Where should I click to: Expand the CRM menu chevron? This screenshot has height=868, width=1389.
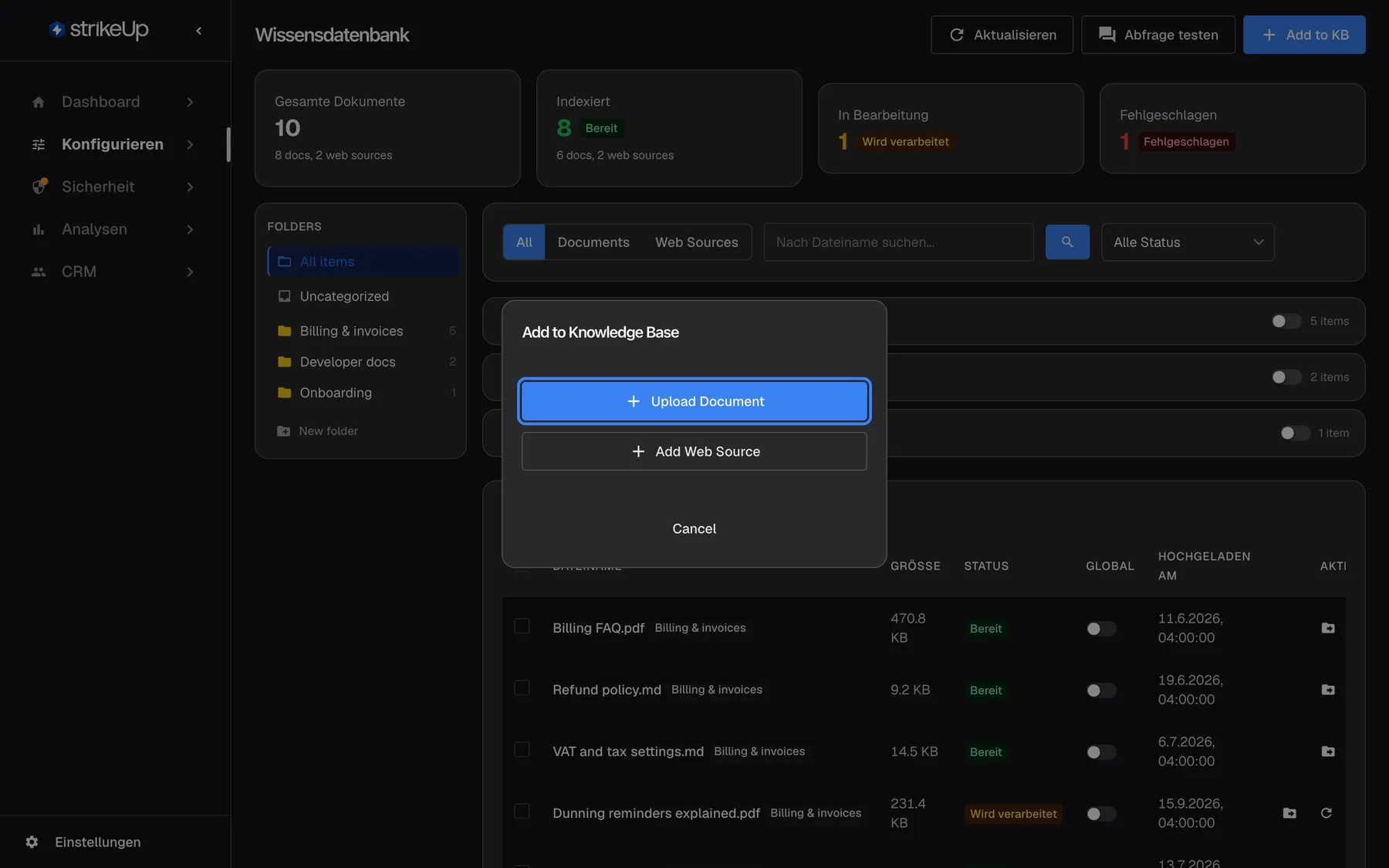tap(190, 272)
